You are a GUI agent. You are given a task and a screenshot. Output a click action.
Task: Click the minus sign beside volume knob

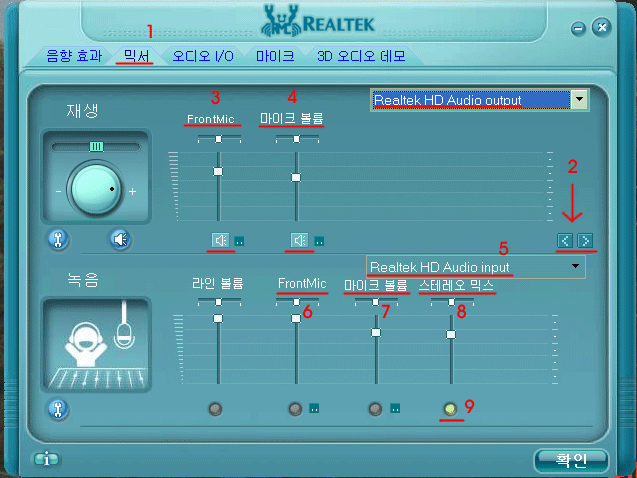58,191
